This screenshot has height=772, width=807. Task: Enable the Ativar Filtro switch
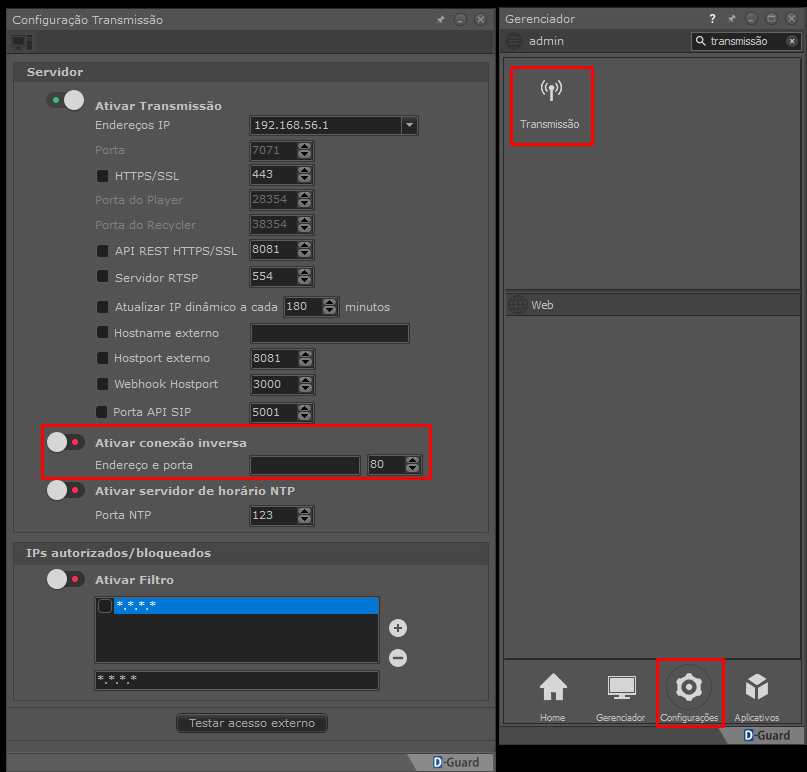pos(66,579)
